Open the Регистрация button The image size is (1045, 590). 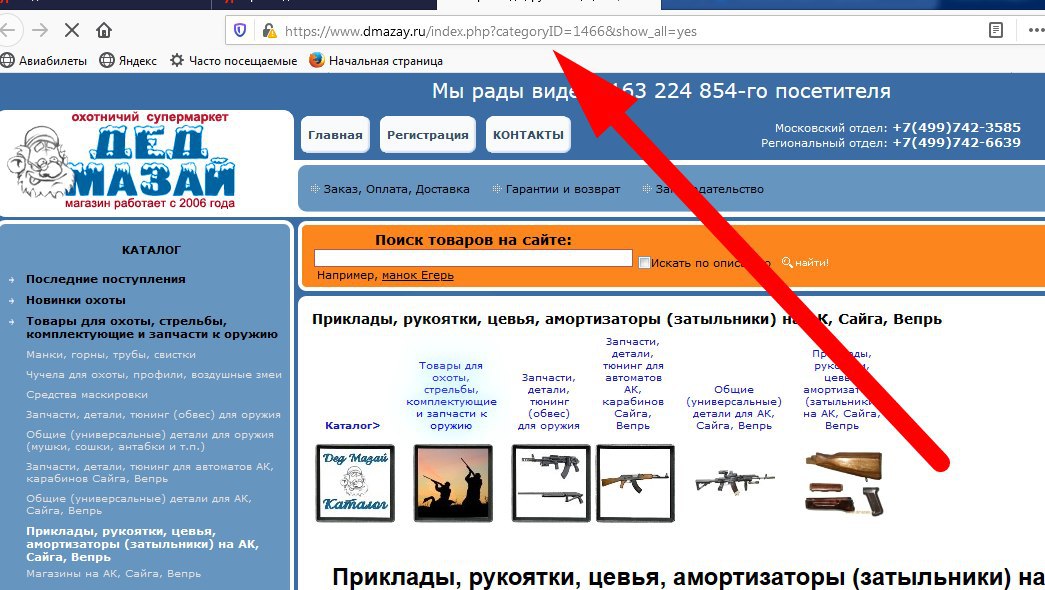click(428, 135)
